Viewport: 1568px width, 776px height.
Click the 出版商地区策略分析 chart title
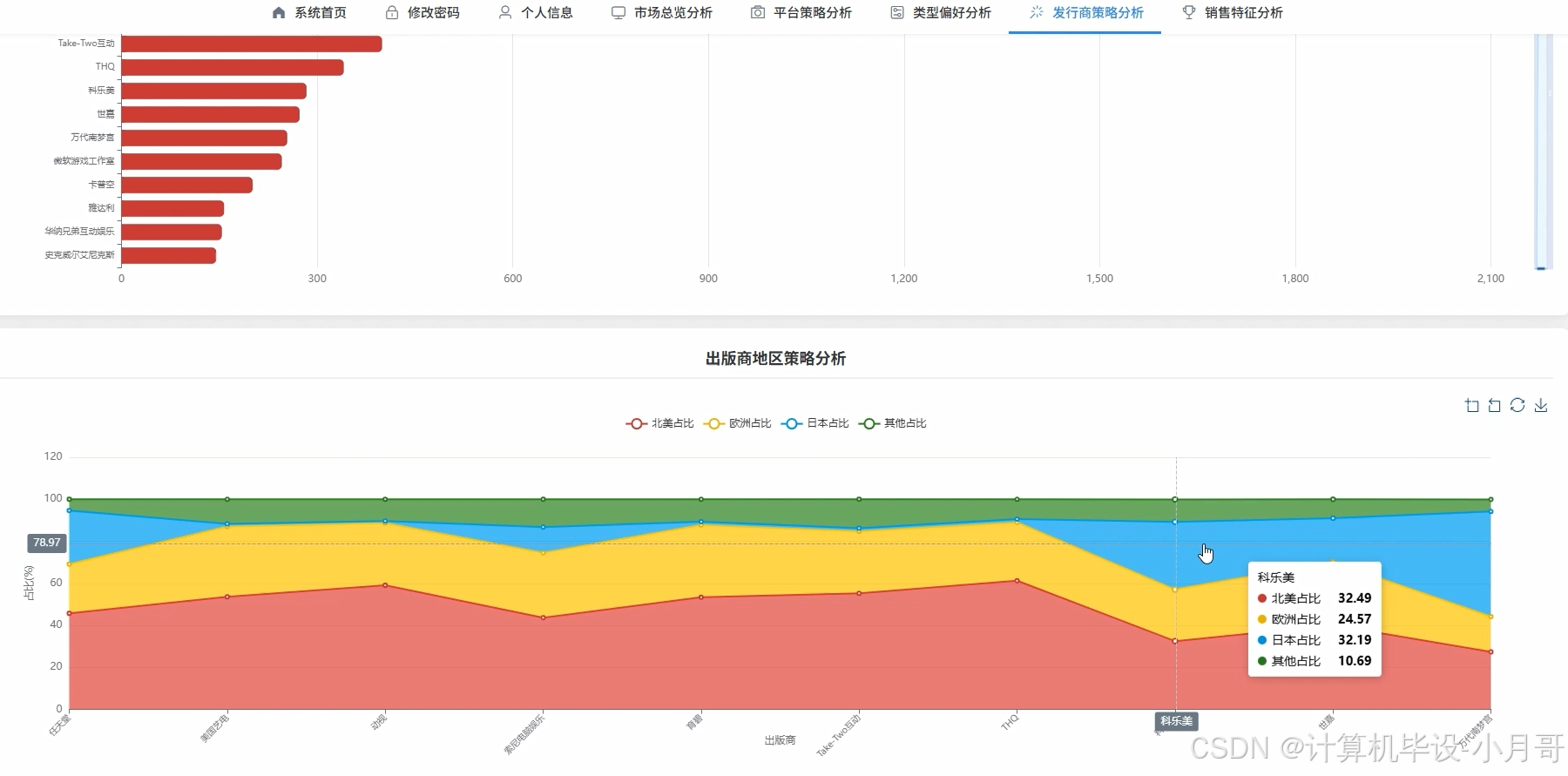(775, 358)
